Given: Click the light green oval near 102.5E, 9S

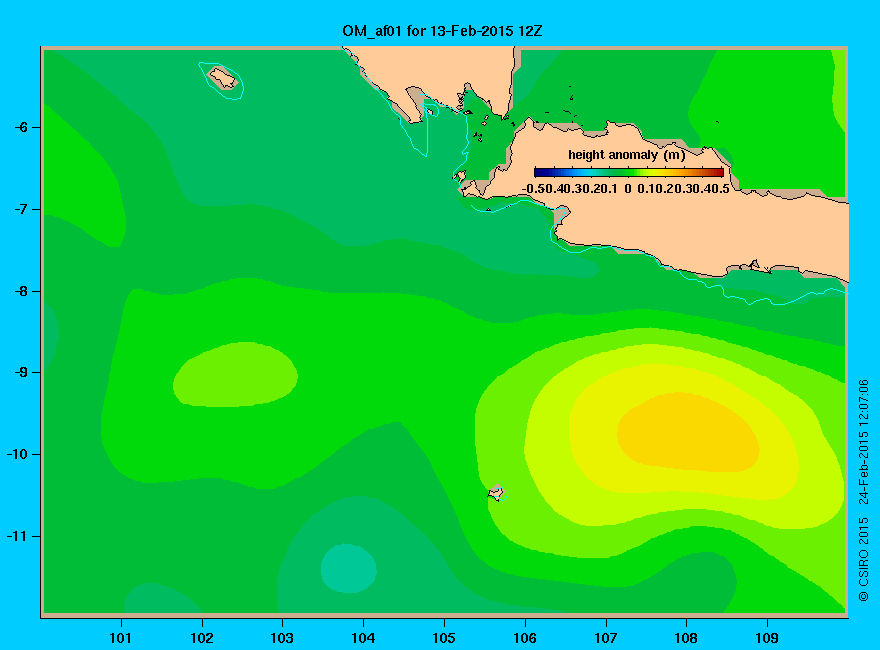Looking at the screenshot, I should point(235,374).
